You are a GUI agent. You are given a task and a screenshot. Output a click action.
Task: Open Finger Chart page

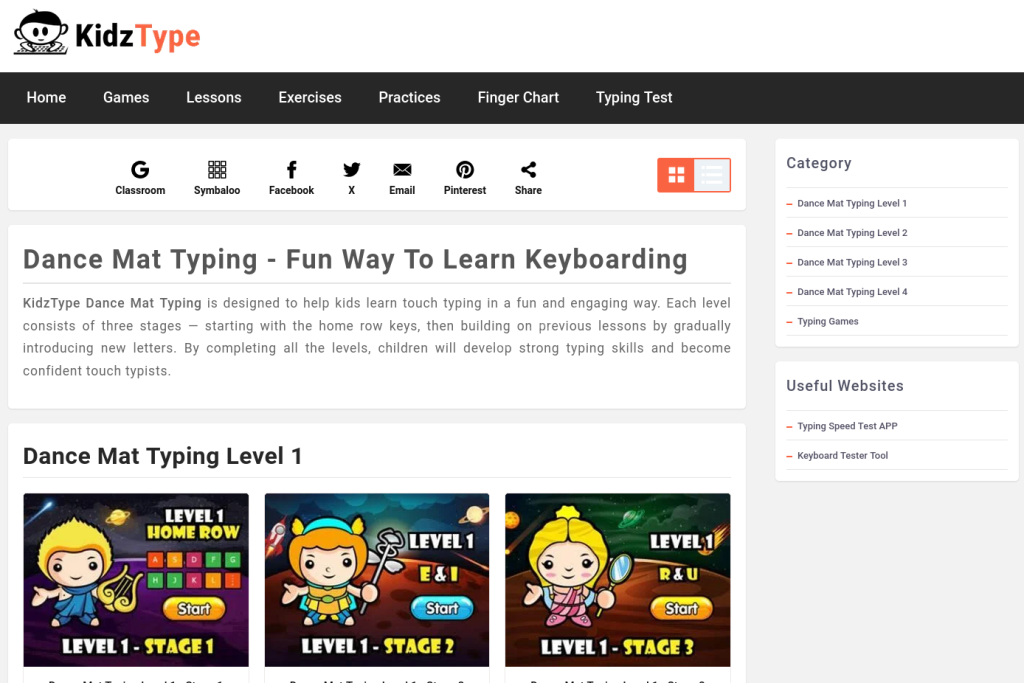point(518,98)
